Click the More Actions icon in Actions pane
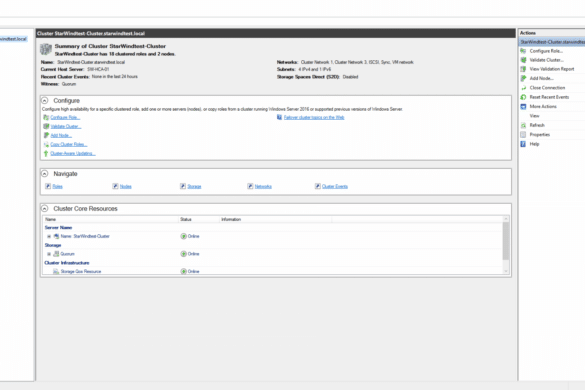Screen dimensions: 585x390 (x=523, y=106)
